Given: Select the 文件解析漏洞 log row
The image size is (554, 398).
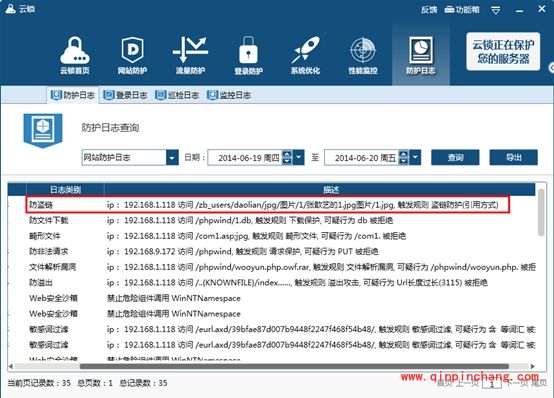Looking at the screenshot, I should (x=271, y=267).
